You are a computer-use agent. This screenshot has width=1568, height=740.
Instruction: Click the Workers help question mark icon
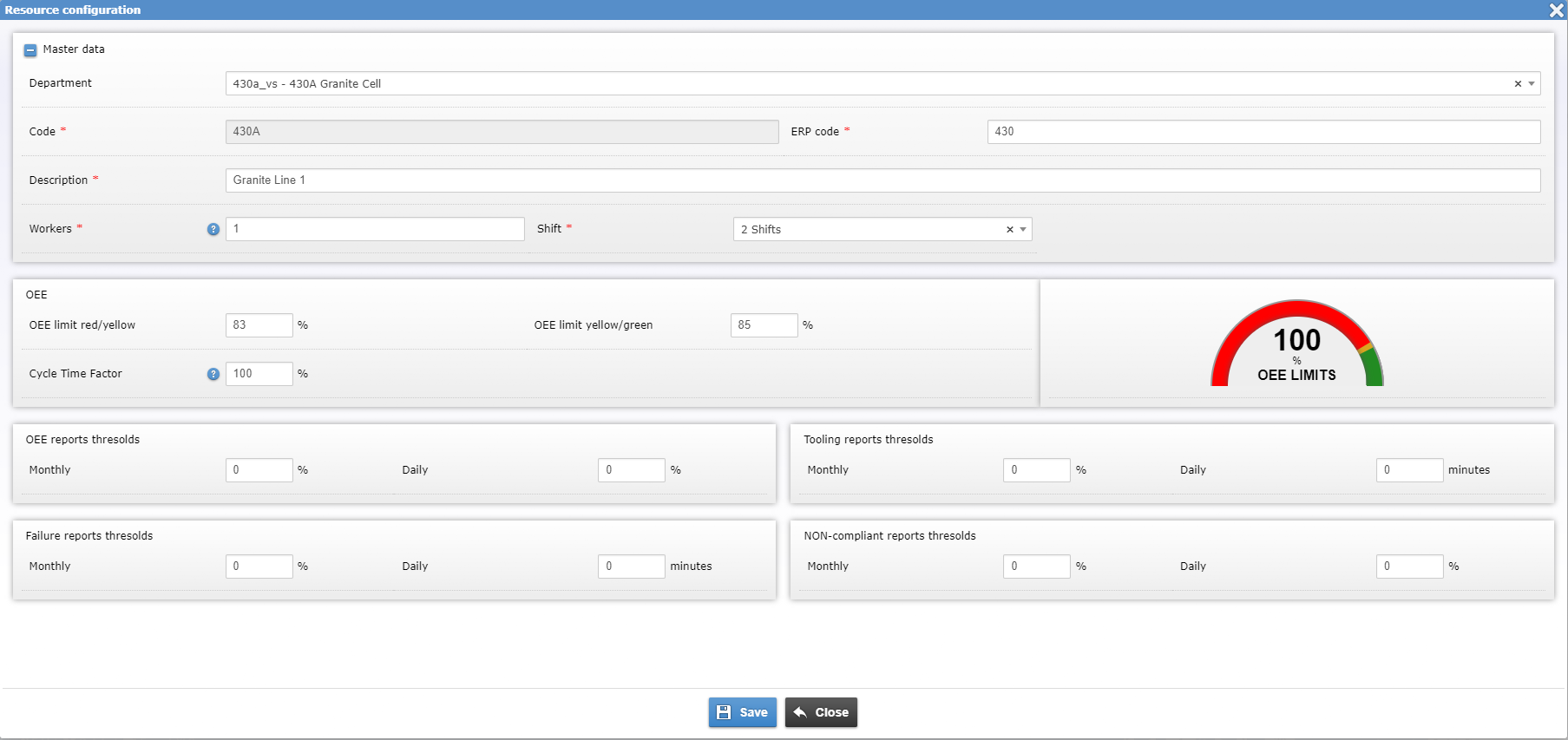[213, 229]
